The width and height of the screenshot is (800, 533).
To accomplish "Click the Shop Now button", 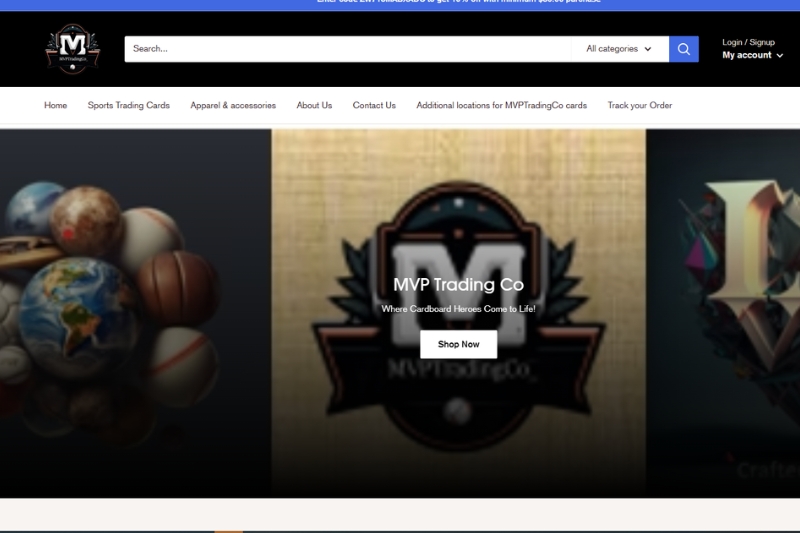I will click(459, 344).
